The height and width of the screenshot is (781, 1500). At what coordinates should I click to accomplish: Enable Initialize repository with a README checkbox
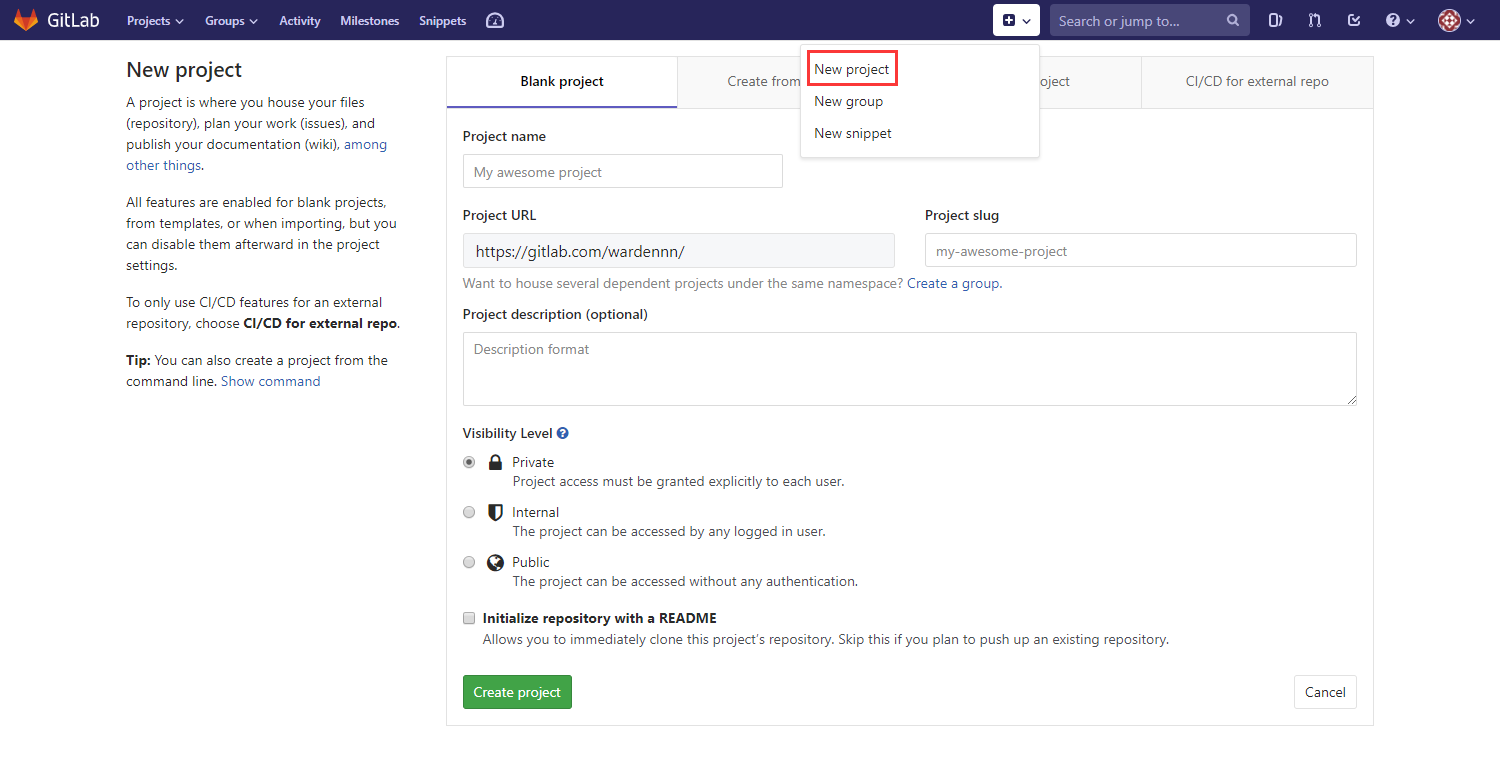(x=469, y=618)
